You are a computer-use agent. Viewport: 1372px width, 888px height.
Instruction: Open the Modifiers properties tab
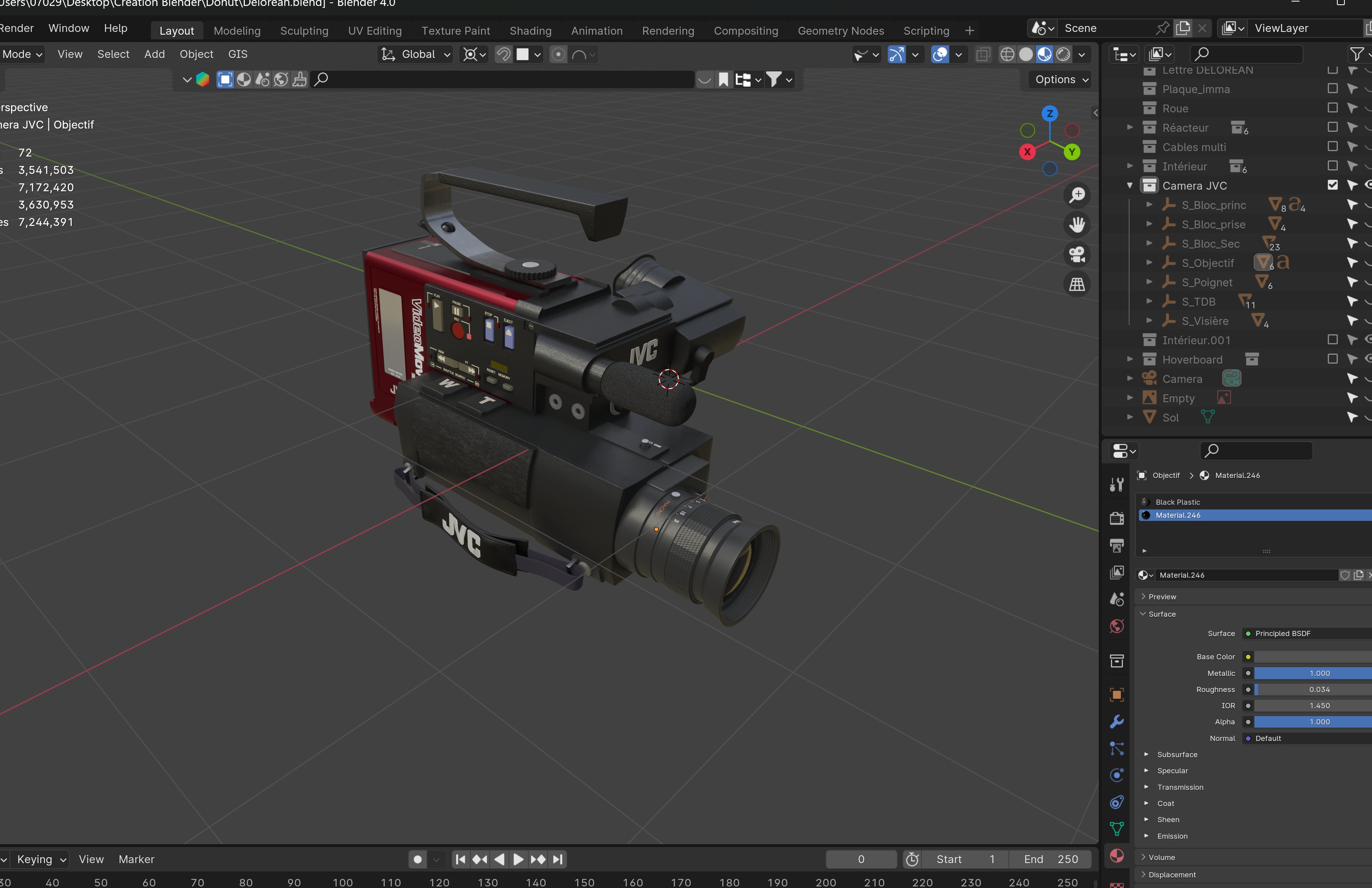[1117, 722]
